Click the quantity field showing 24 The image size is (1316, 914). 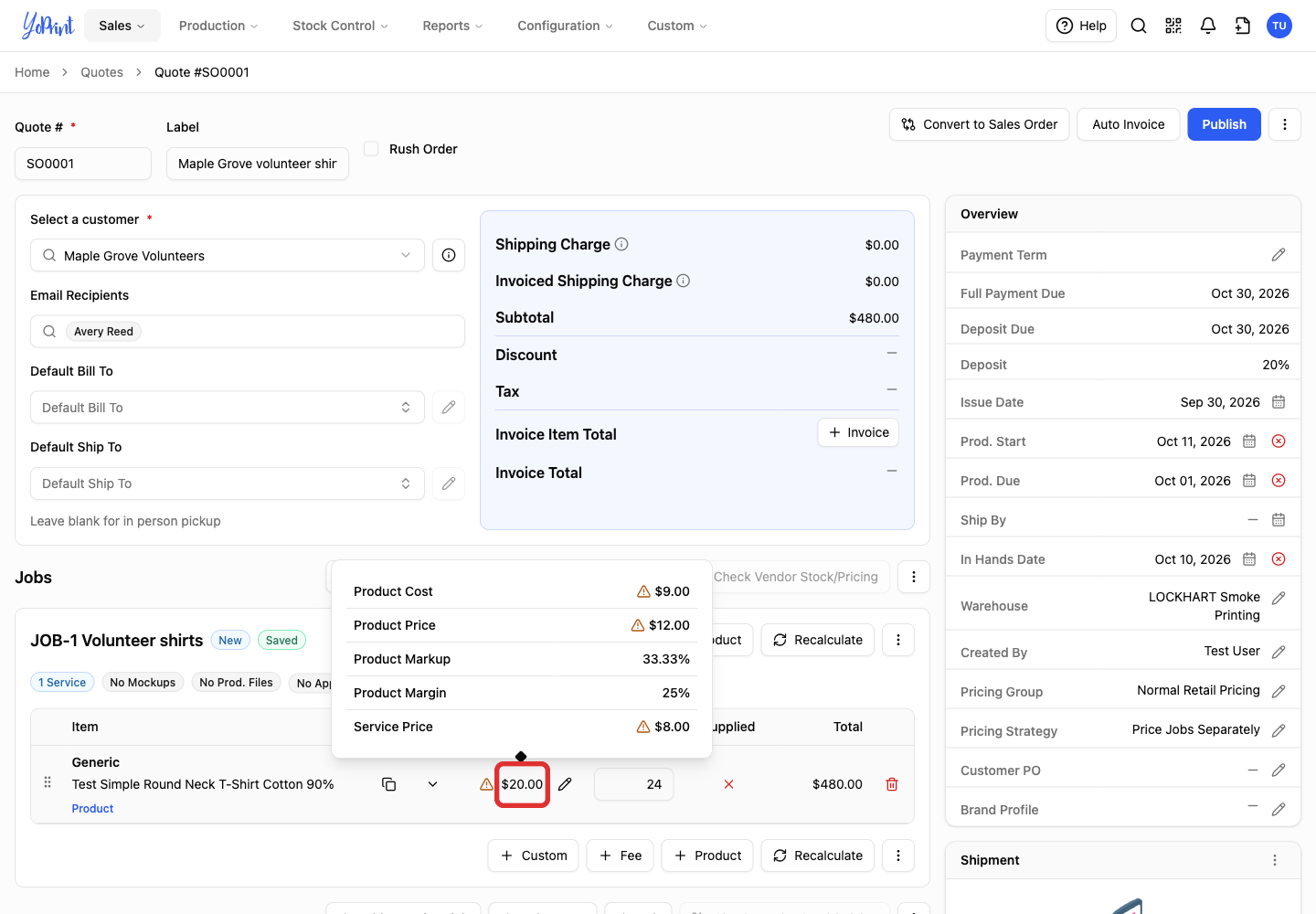(x=633, y=784)
